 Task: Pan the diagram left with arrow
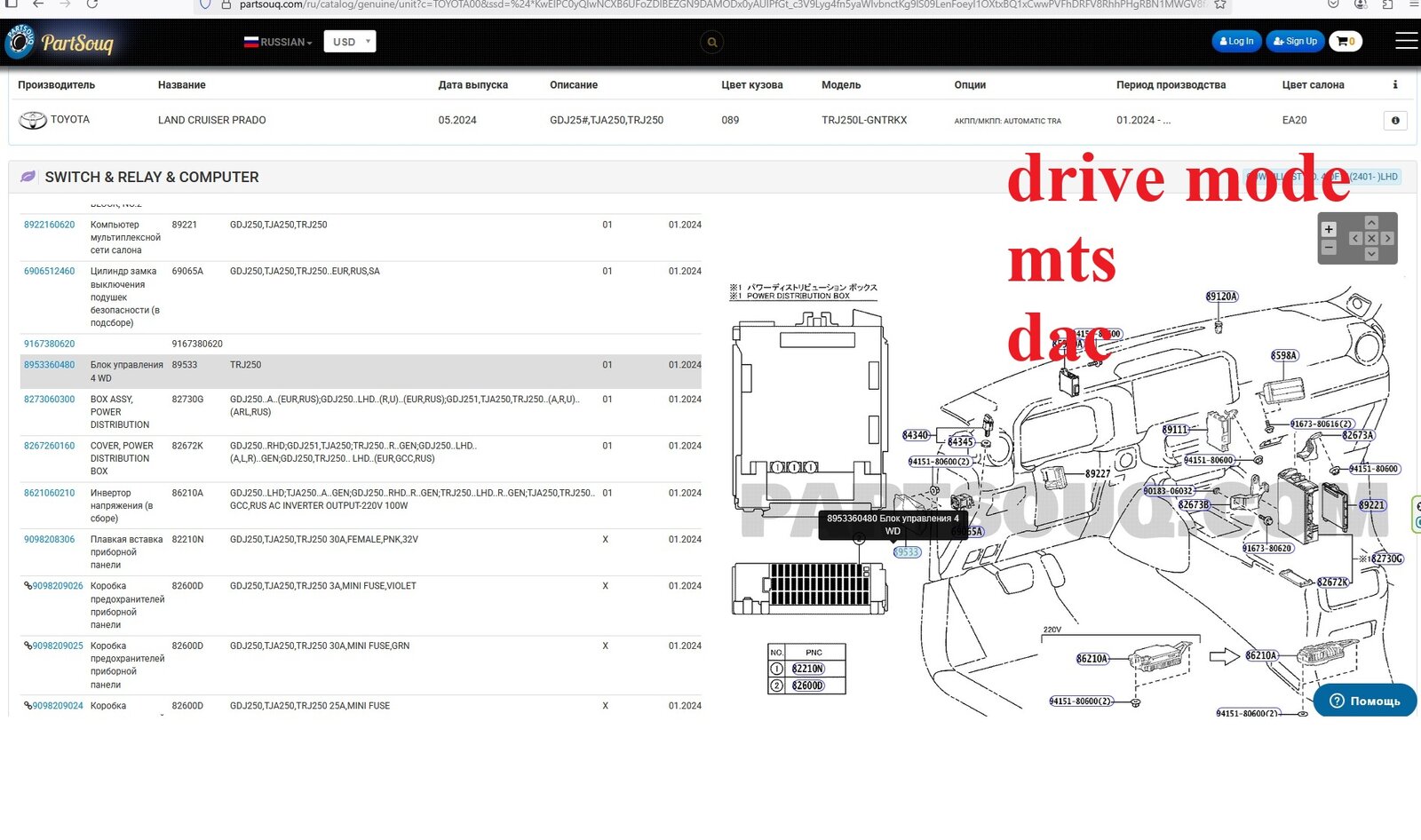click(x=1355, y=238)
